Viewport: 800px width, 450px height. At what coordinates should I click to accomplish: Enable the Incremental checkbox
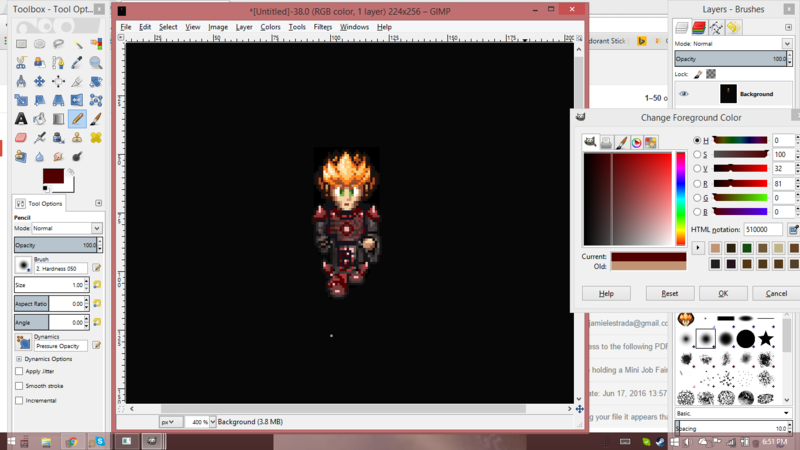click(x=19, y=401)
